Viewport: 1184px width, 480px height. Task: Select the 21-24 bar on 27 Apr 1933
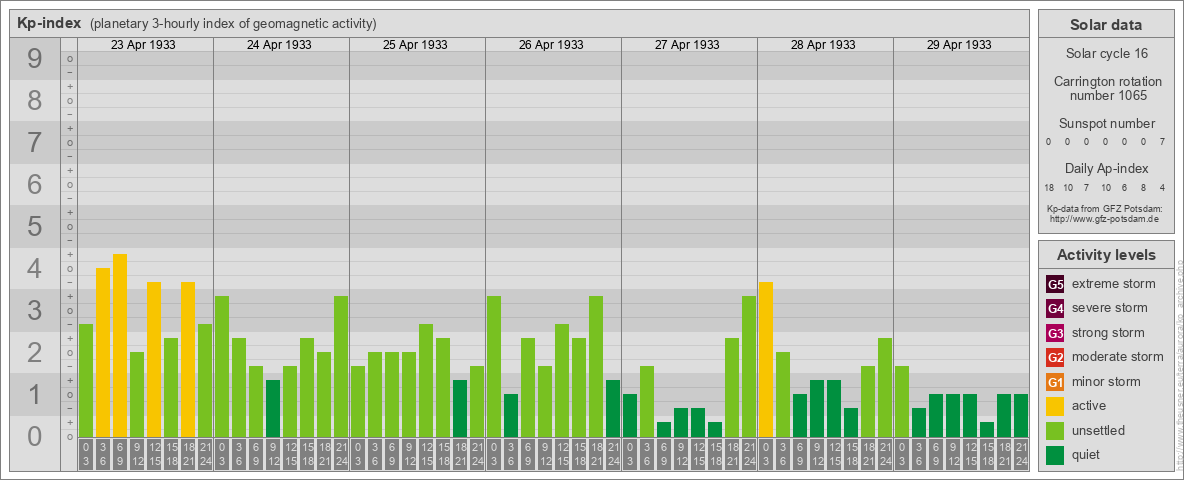pos(749,366)
